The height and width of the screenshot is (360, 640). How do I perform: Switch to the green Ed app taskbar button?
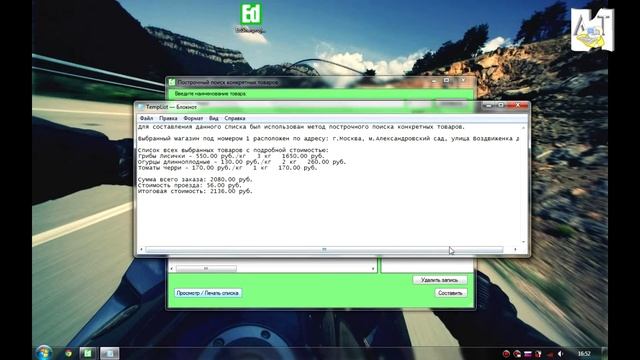click(87, 353)
